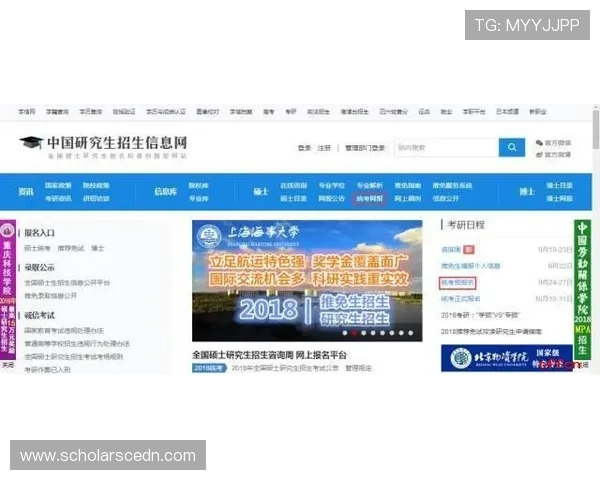The image size is (600, 480).
Task: Select the fourth carousel dot
Action: (373, 333)
